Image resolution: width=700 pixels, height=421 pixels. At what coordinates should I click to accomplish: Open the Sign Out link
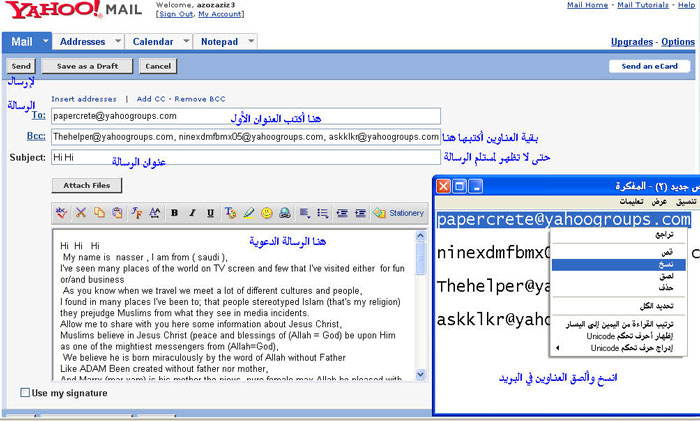coord(176,14)
